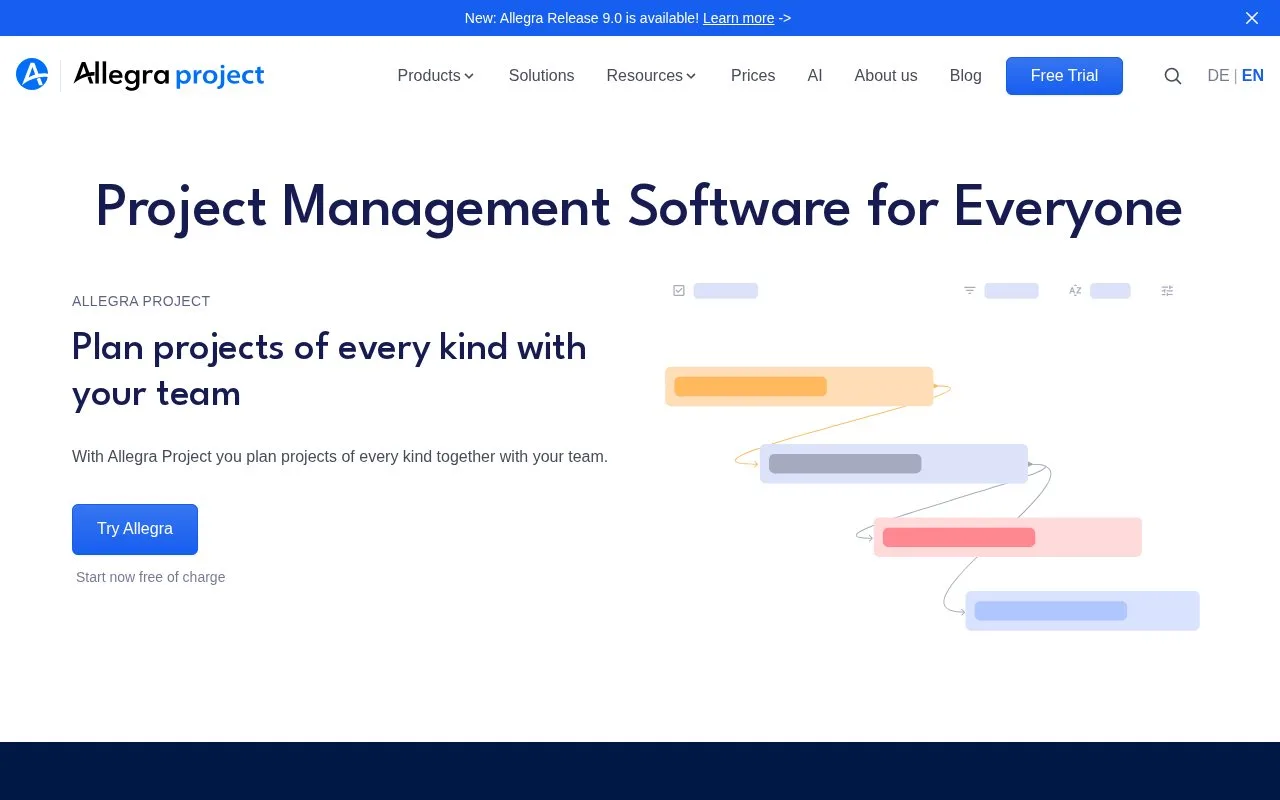
Task: Click the blue Gantt task bar
Action: coord(1082,611)
